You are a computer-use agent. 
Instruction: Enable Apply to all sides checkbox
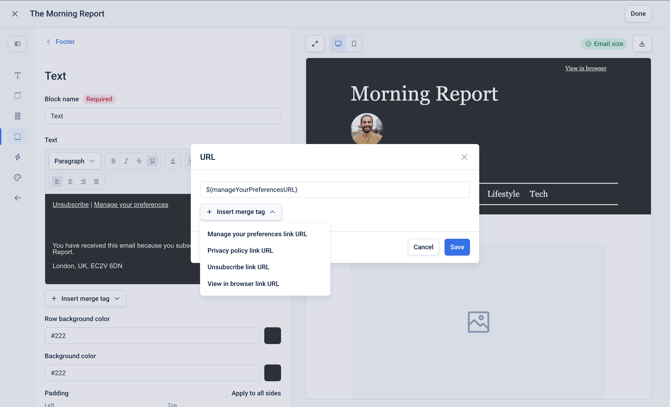tap(223, 393)
